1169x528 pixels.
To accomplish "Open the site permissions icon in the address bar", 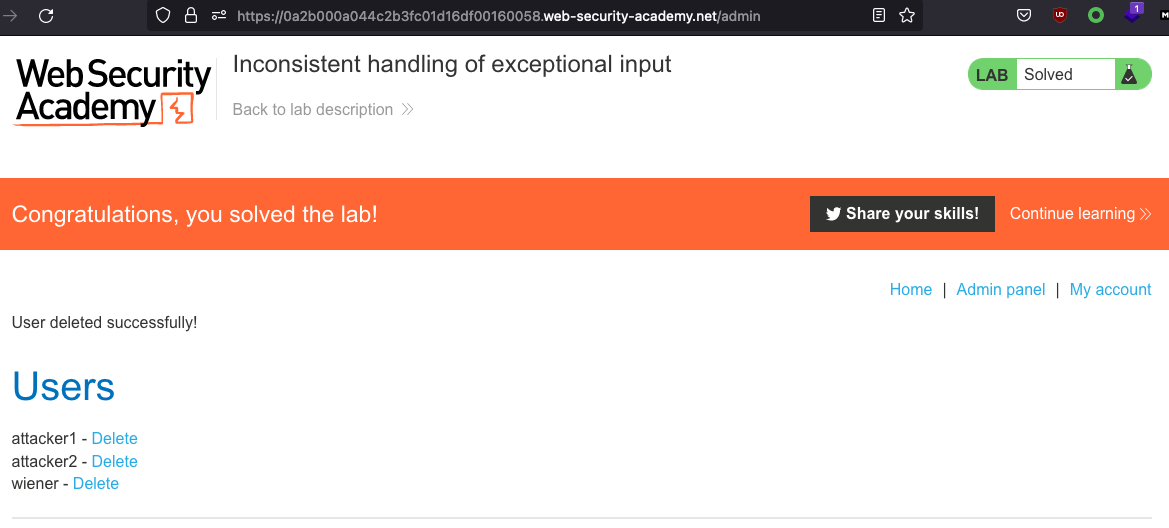I will click(x=219, y=16).
